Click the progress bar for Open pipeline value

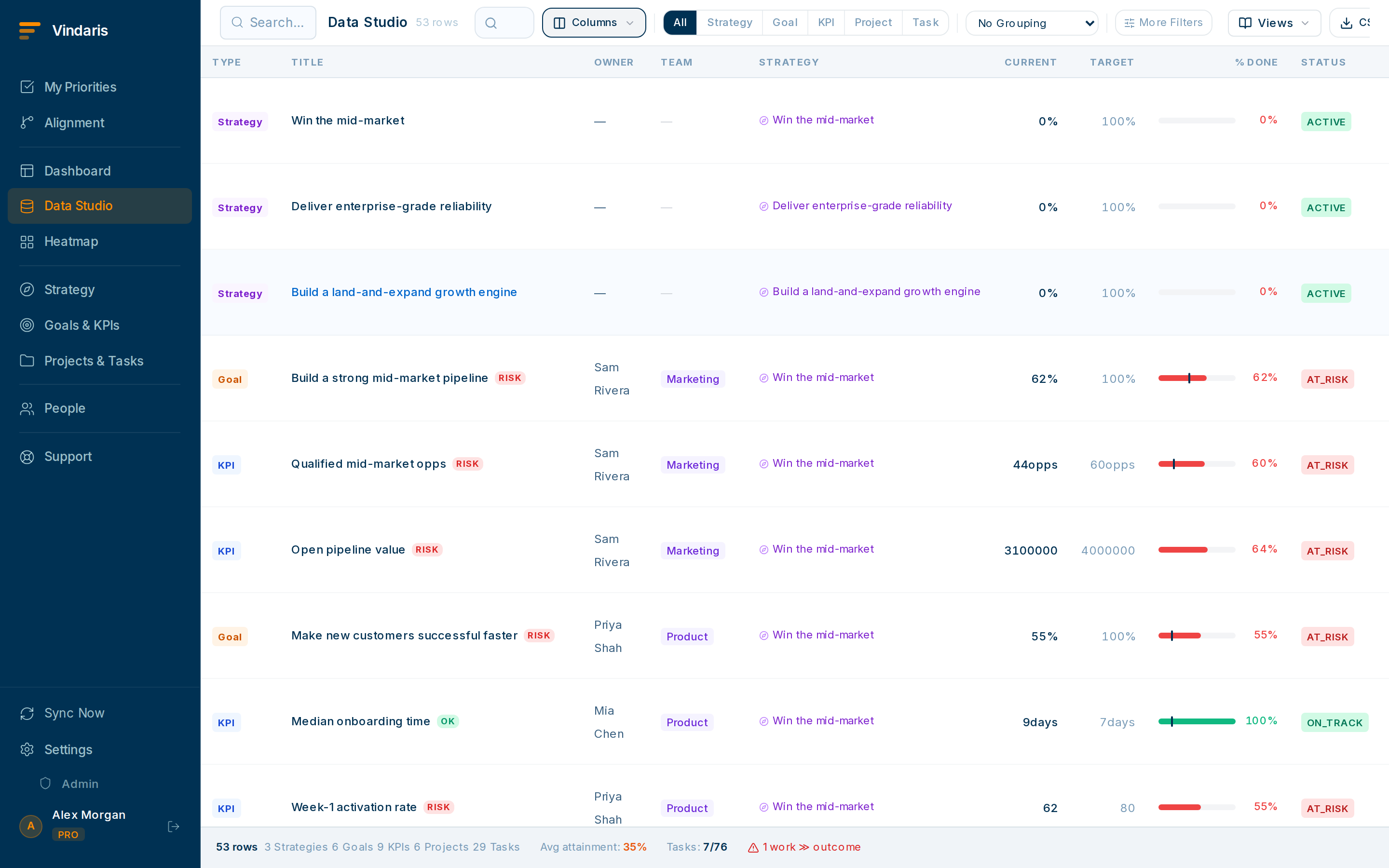pos(1196,549)
